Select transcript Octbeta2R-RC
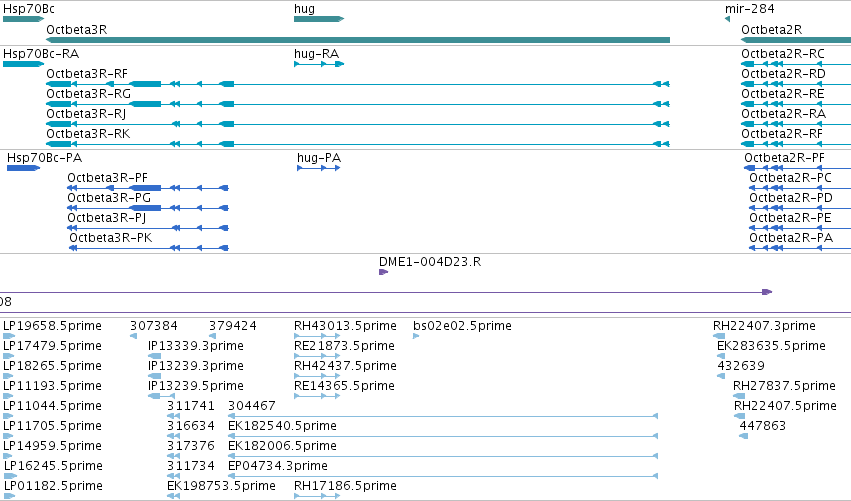Viewport: 851px width, 501px height. pos(783,54)
